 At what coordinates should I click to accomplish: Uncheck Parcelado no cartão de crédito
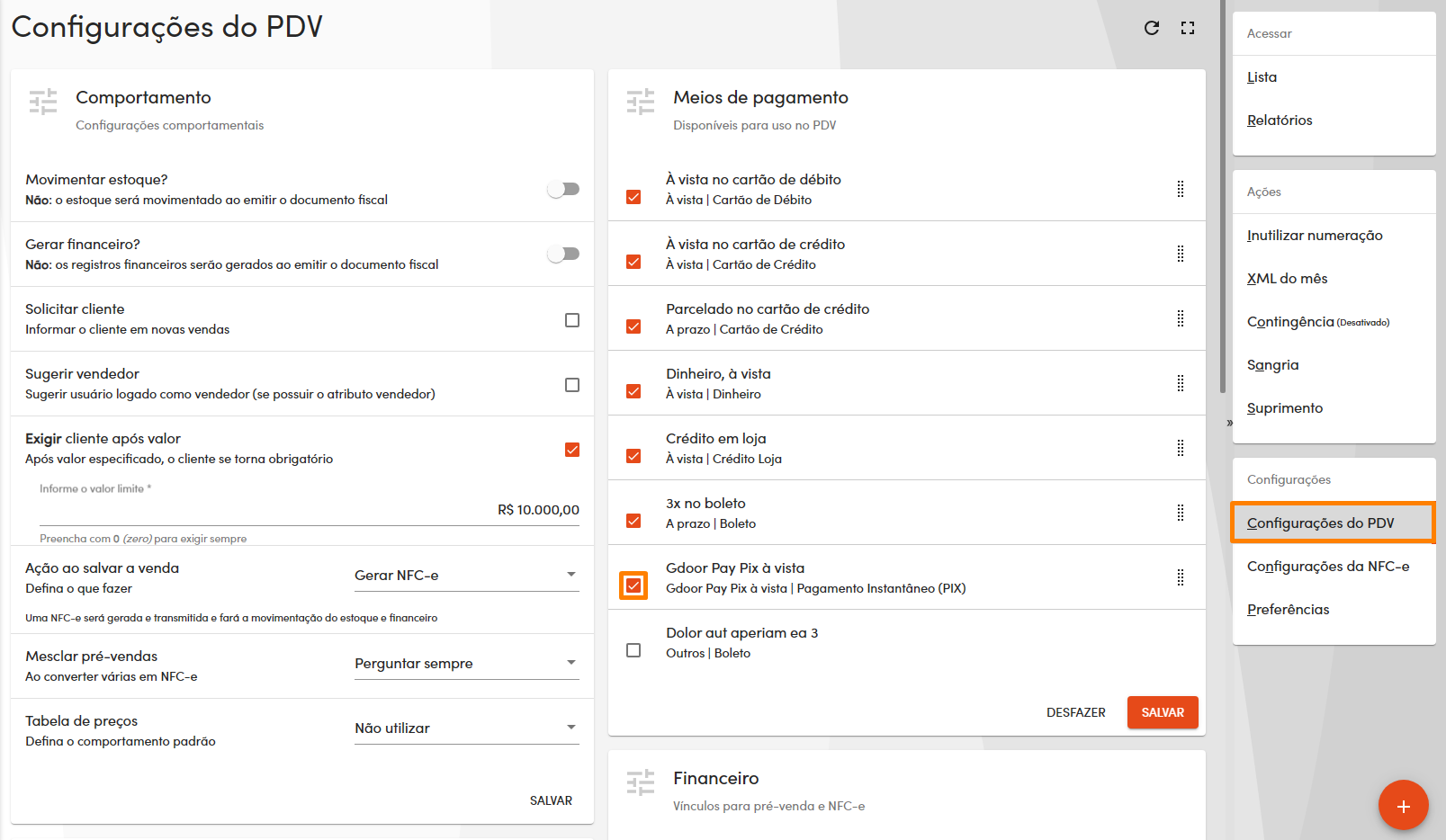633,326
